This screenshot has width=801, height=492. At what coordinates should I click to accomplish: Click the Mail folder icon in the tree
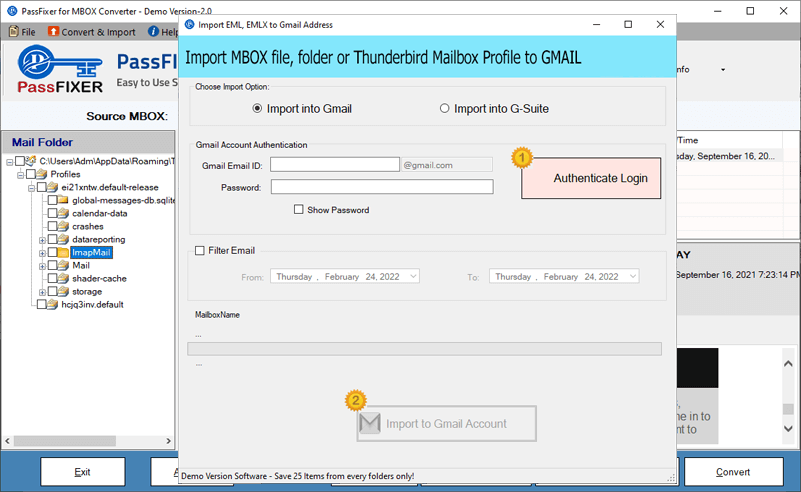click(63, 265)
